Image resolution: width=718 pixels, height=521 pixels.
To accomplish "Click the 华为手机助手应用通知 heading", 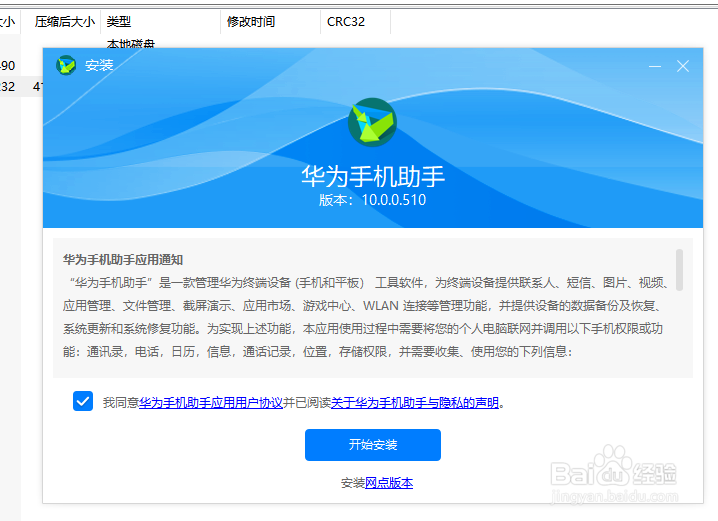I will coord(123,260).
